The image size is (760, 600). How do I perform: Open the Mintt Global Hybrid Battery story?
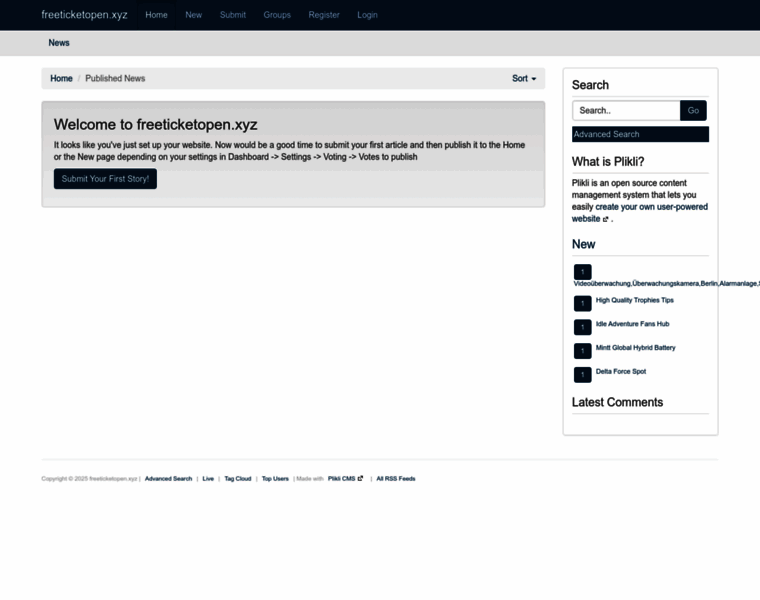tap(635, 347)
